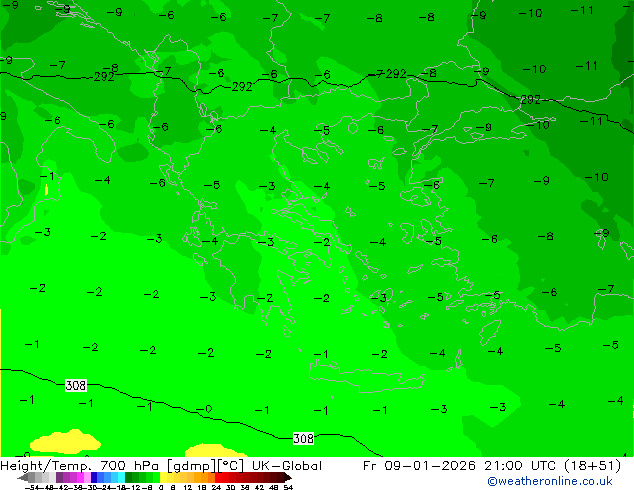
Task: Pick the dark blue band in the legend
Action: point(94,477)
